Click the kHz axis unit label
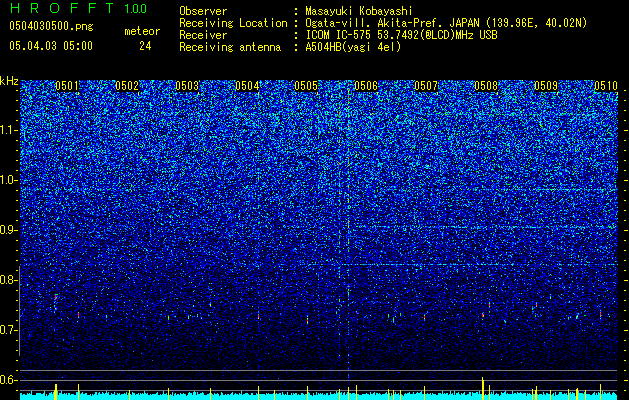Viewport: 629px width, 400px height. coord(9,81)
